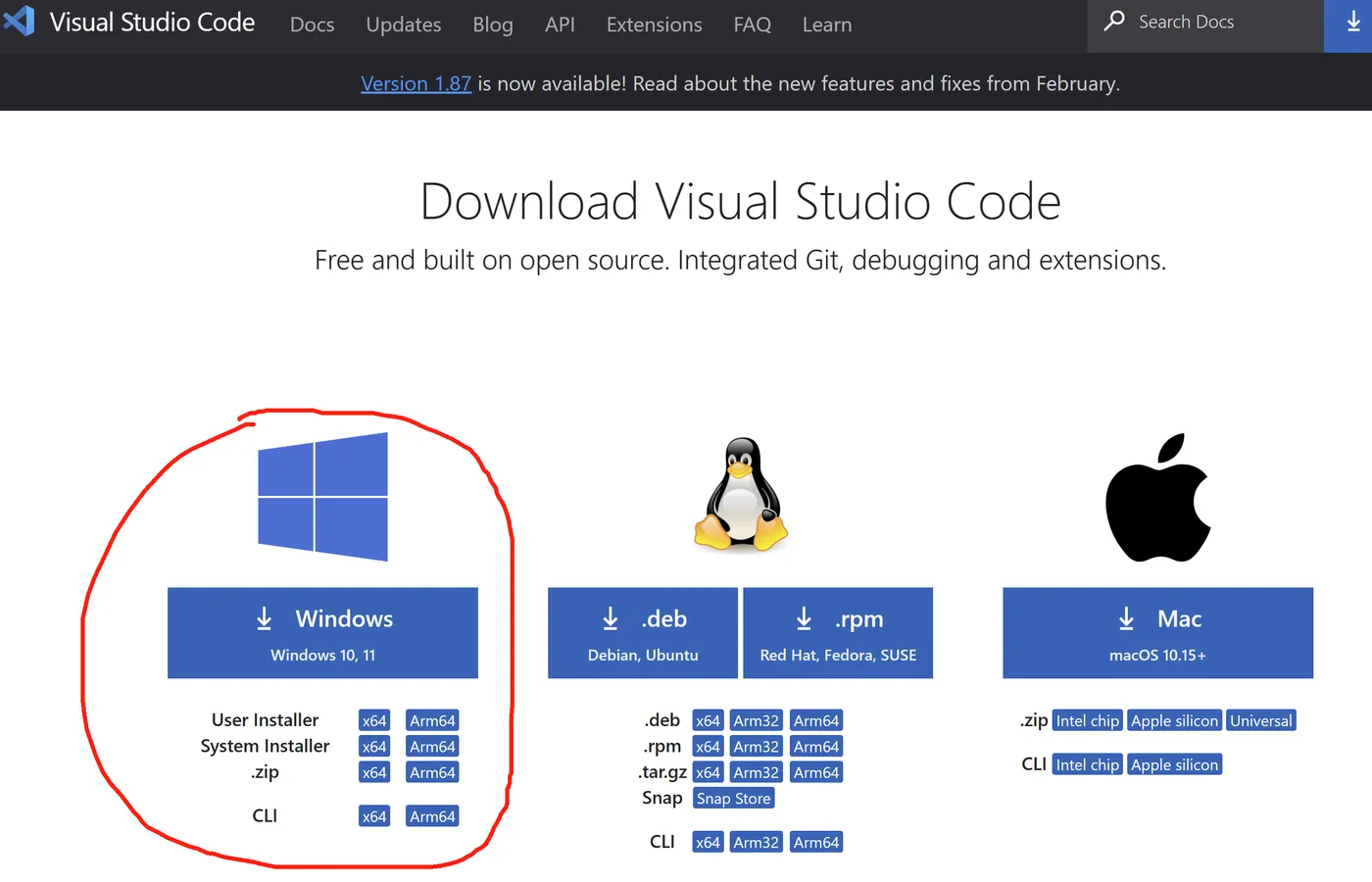Download the .rpm Red Hat, Fedora package
This screenshot has width=1372, height=882.
click(x=838, y=633)
